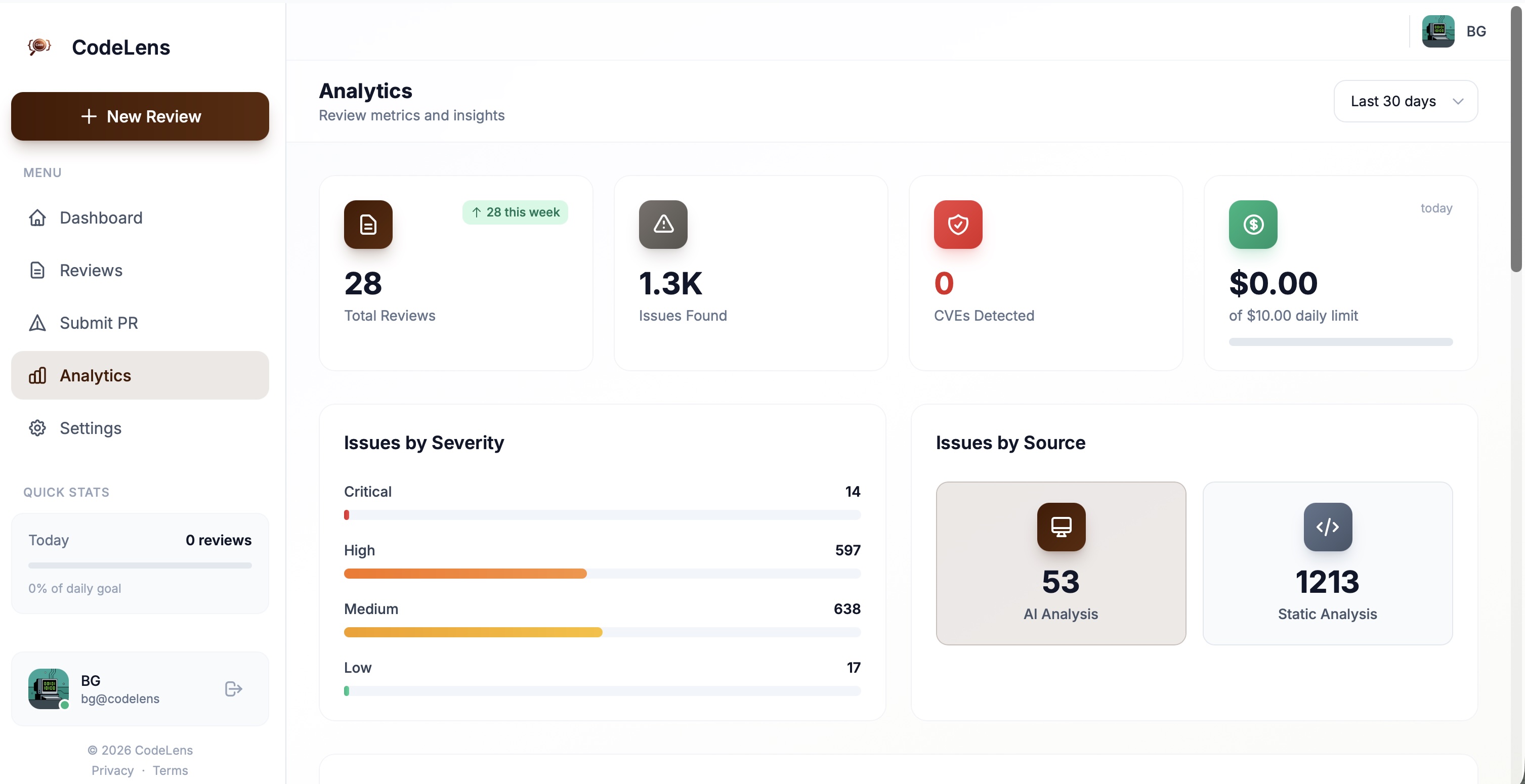The width and height of the screenshot is (1525, 784).
Task: Select Reviews in the sidebar menu
Action: 90,270
